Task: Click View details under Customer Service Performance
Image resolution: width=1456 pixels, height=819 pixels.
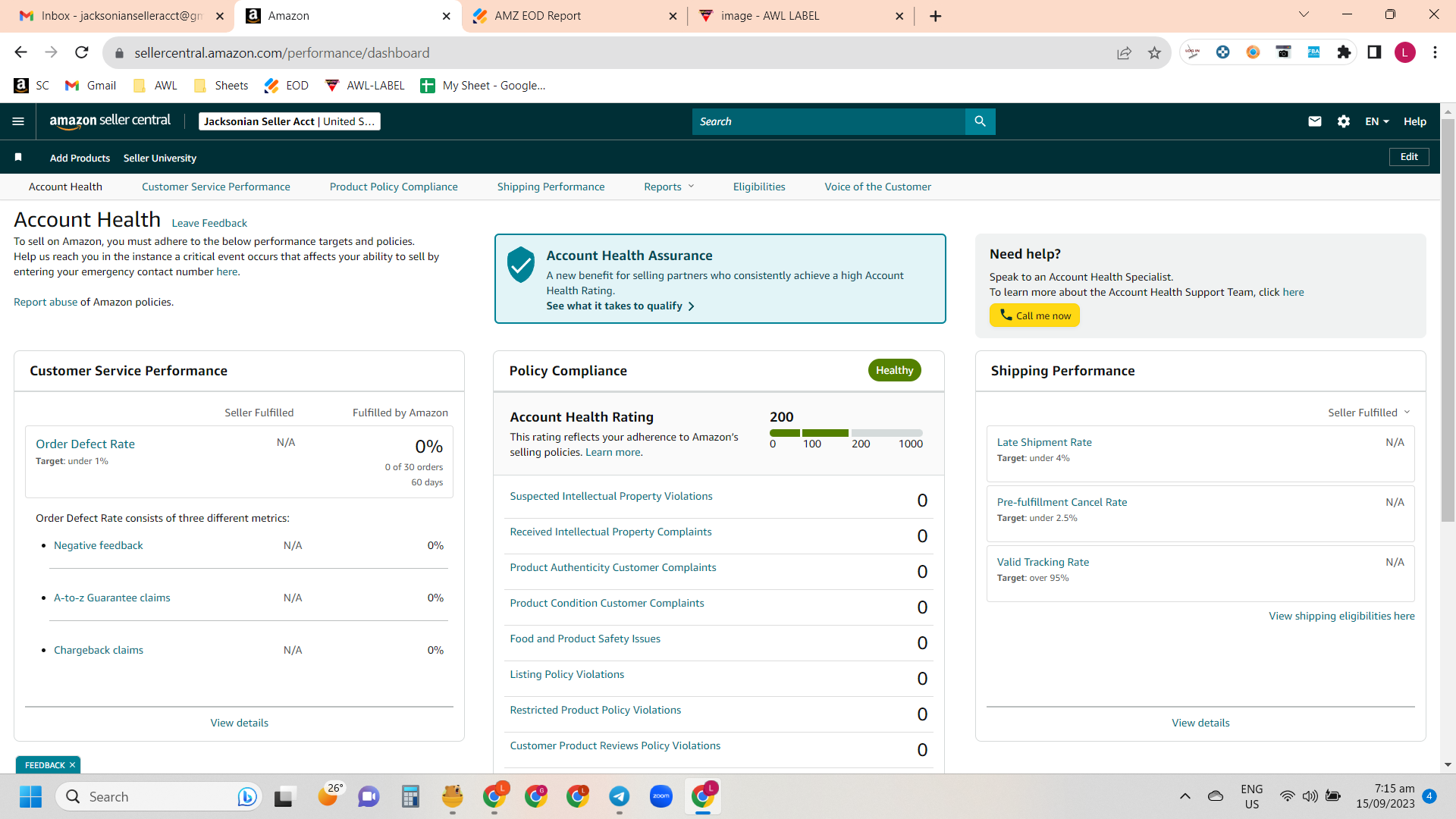Action: pyautogui.click(x=240, y=723)
